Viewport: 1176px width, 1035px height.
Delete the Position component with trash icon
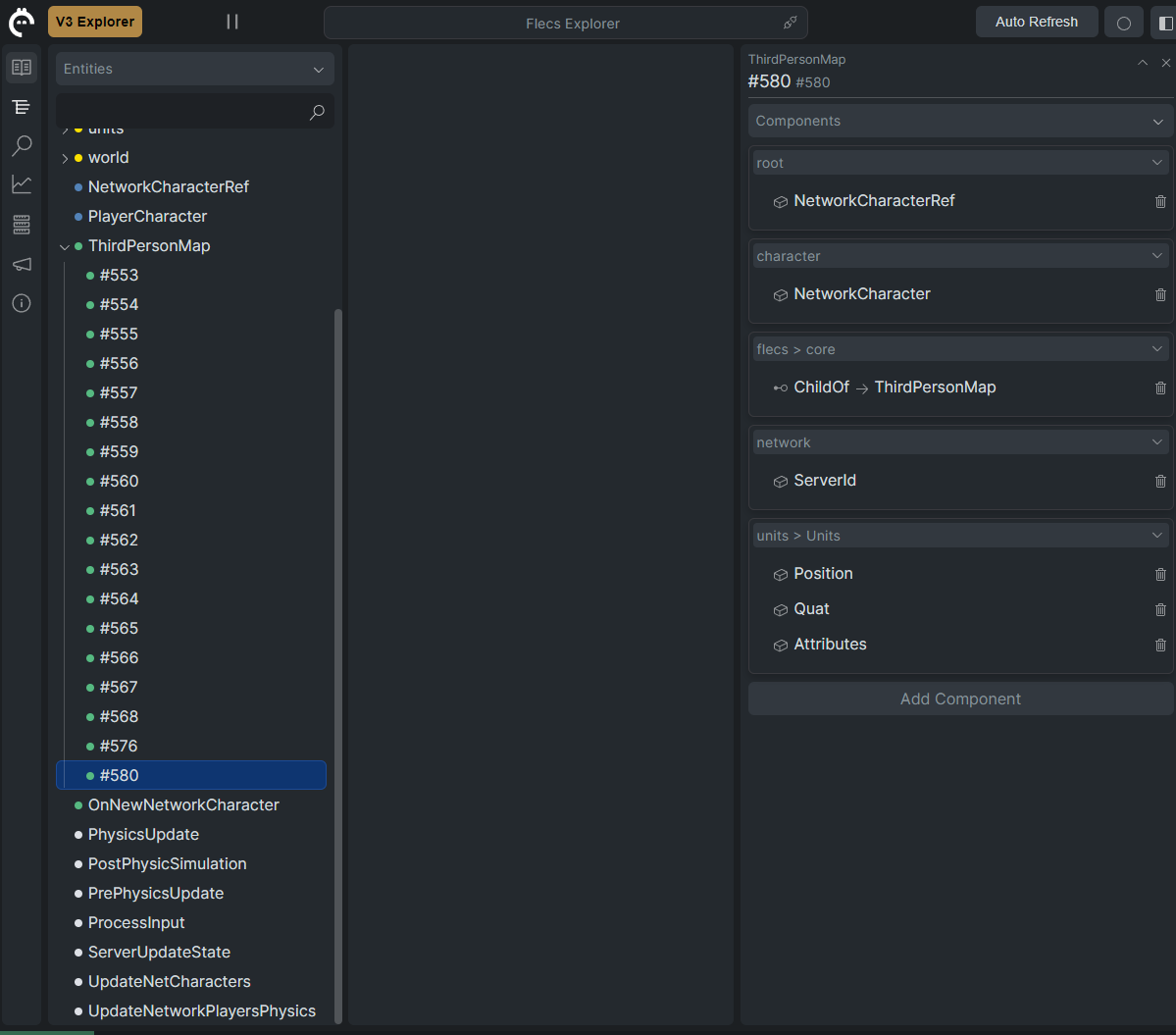tap(1160, 574)
